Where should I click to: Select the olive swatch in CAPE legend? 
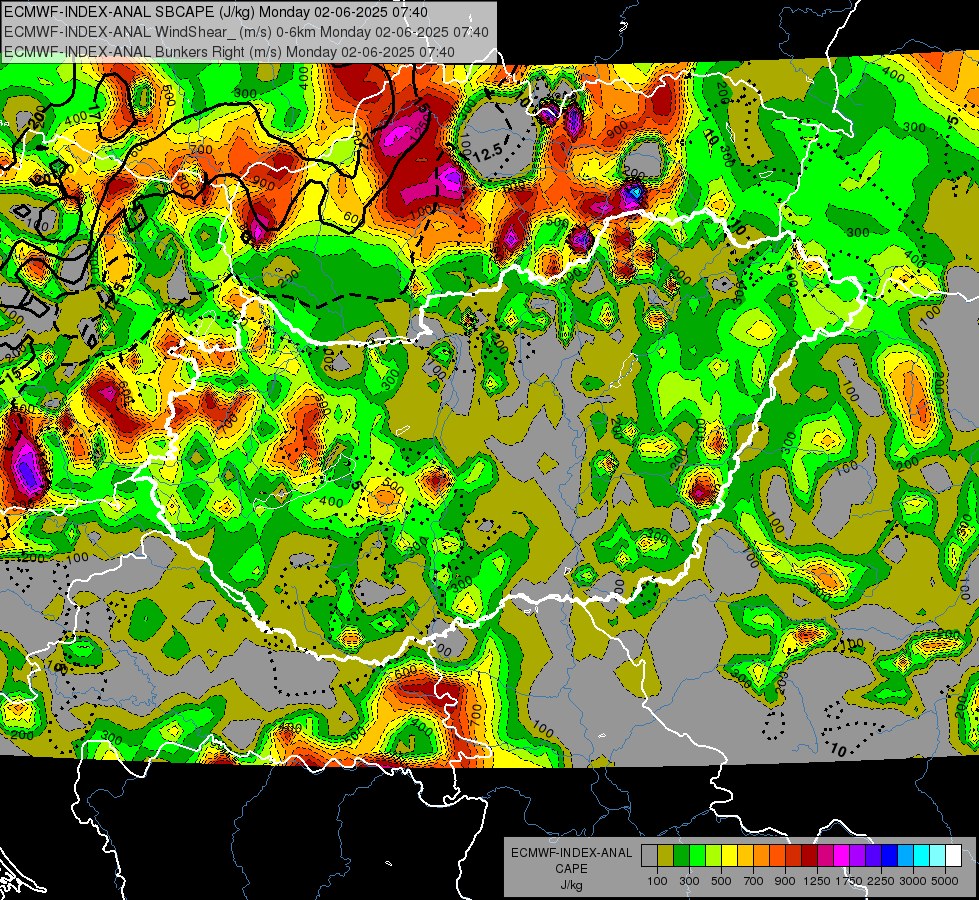(666, 856)
